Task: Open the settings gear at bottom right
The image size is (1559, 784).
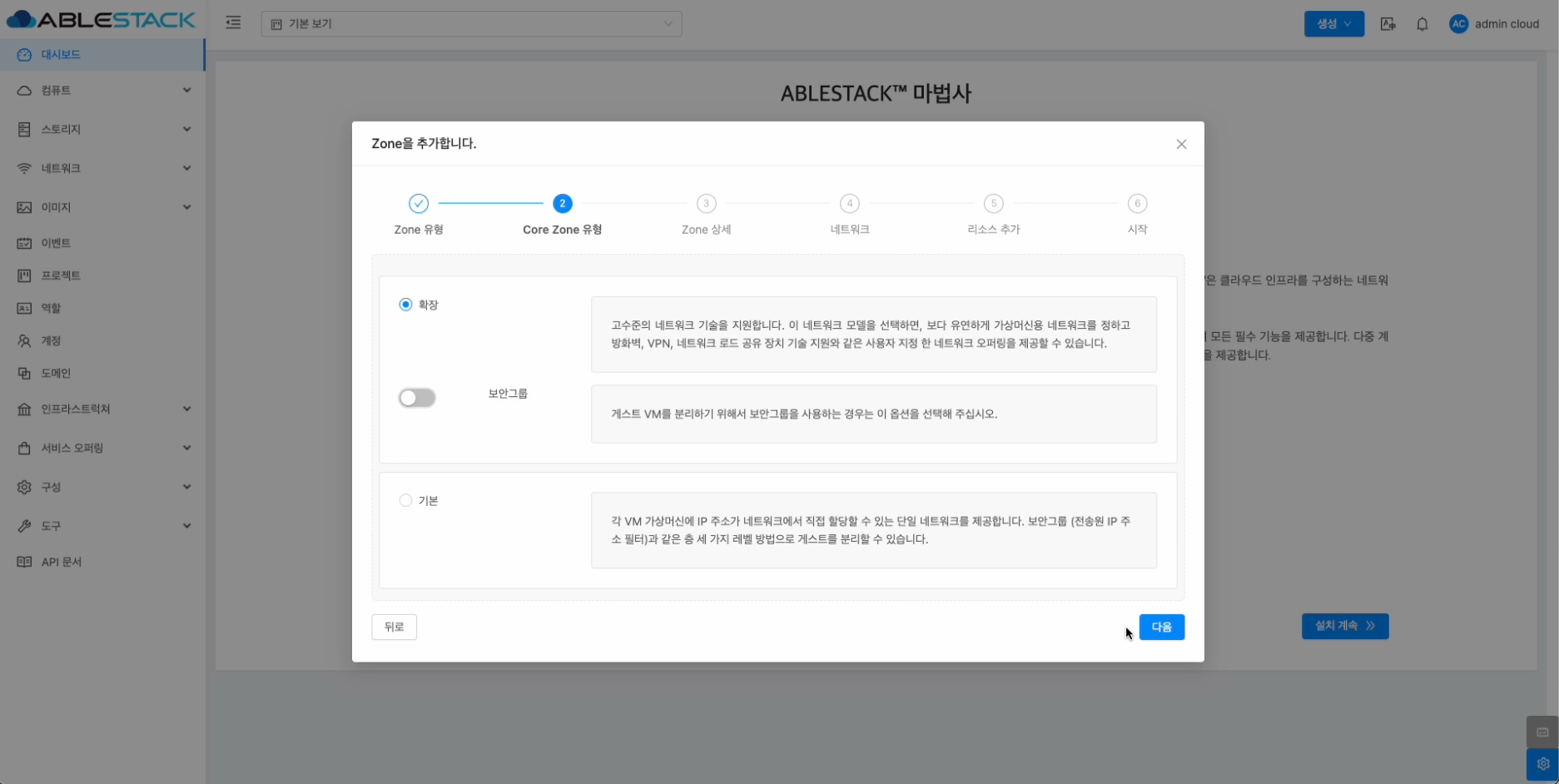Action: coord(1542,764)
